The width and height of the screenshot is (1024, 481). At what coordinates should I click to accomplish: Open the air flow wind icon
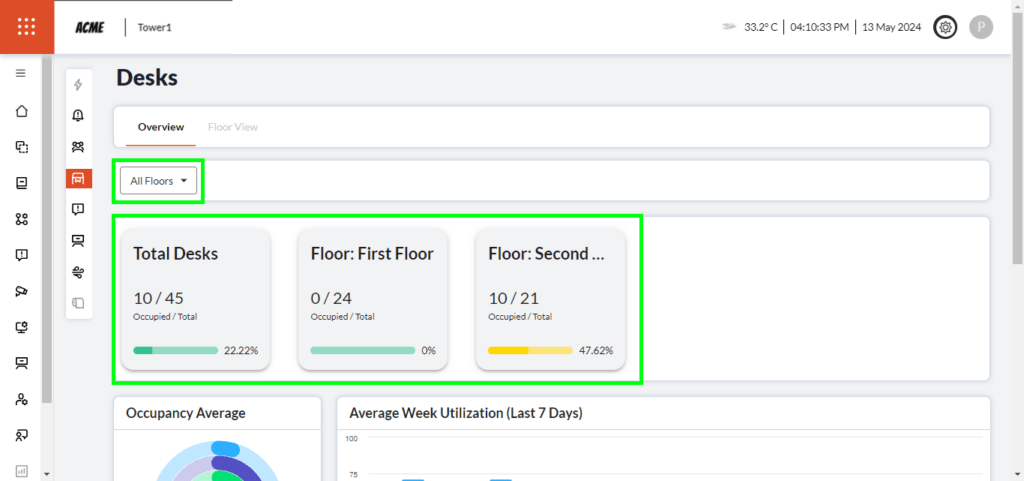(78, 272)
